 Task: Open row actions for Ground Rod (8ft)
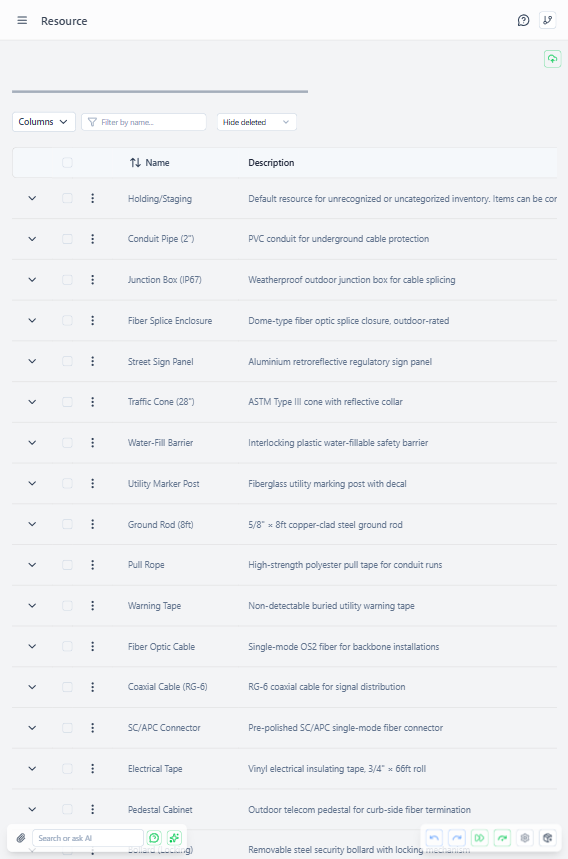93,524
